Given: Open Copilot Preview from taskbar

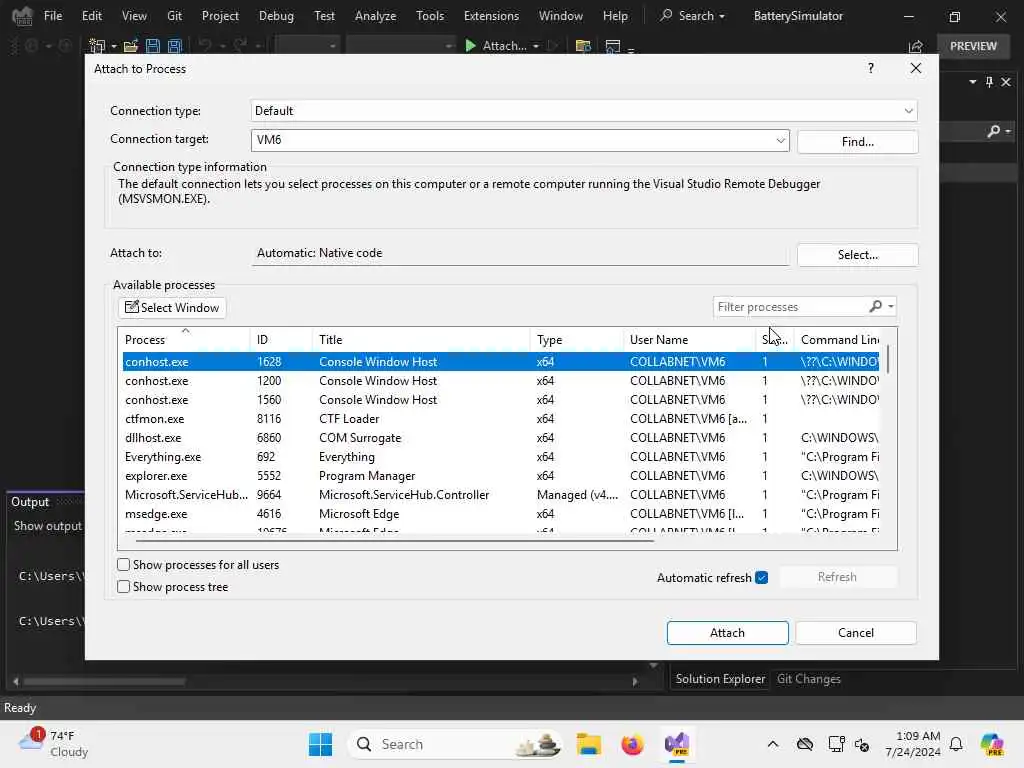Looking at the screenshot, I should click(992, 744).
